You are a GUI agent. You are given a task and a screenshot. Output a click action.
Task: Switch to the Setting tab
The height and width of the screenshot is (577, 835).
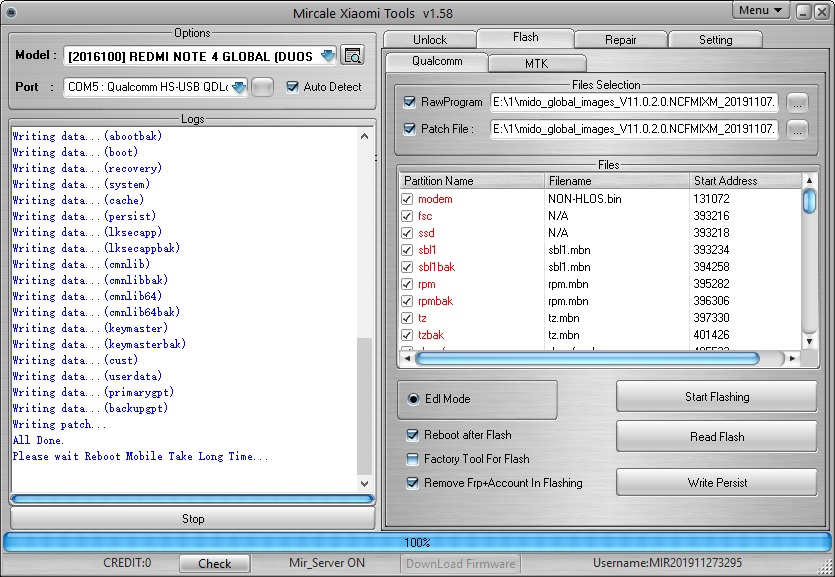715,40
